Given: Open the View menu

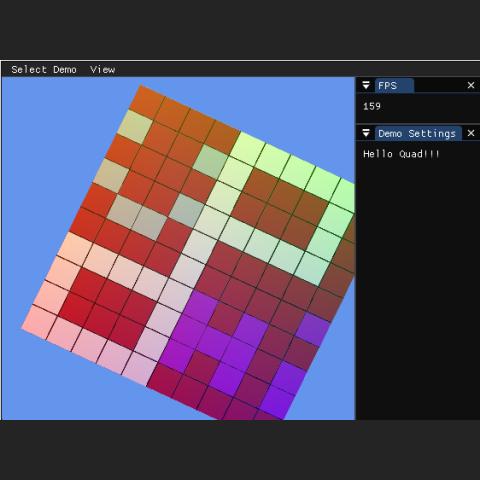Looking at the screenshot, I should click(x=102, y=69).
